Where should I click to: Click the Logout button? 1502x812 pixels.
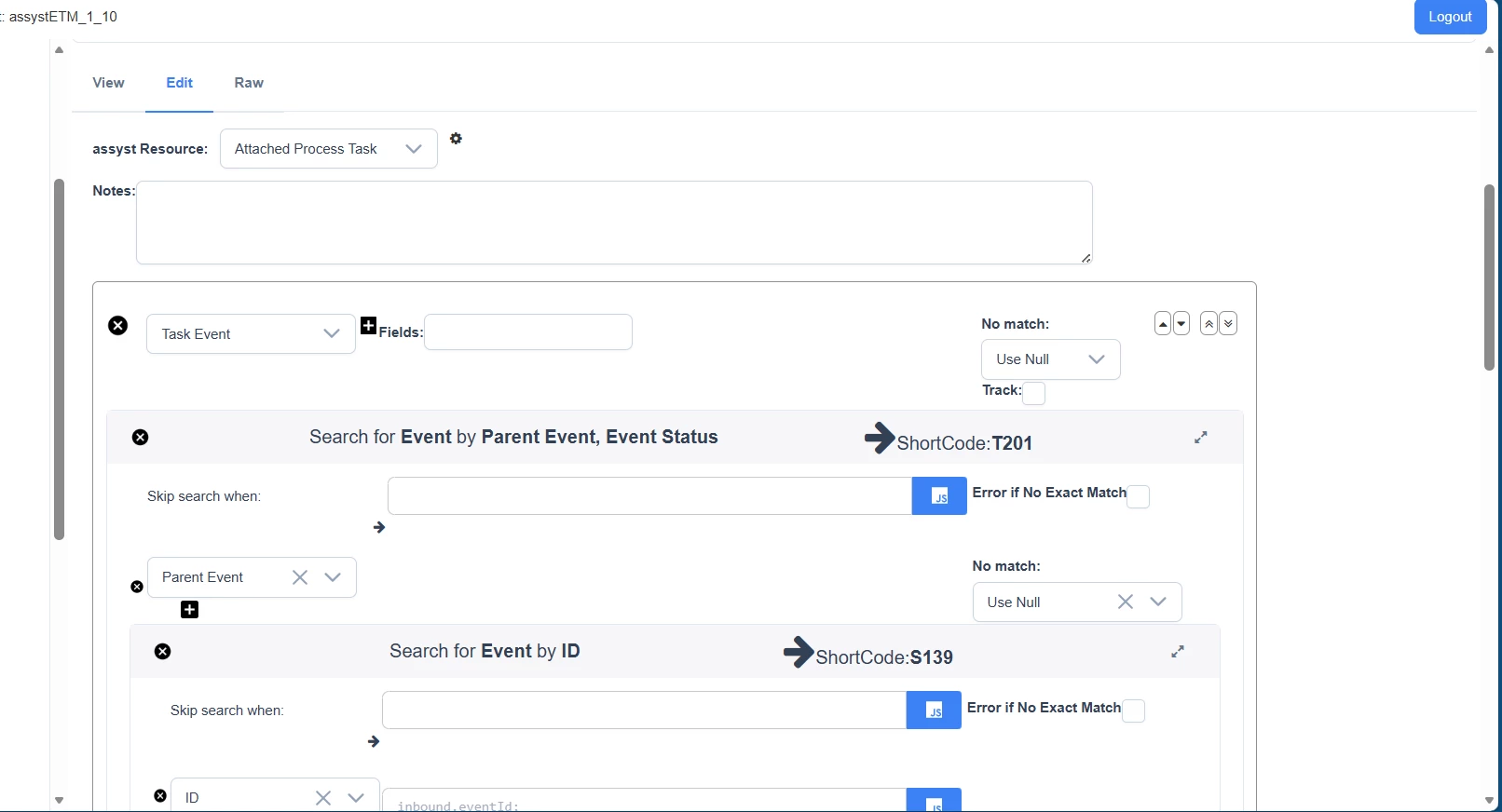1449,17
